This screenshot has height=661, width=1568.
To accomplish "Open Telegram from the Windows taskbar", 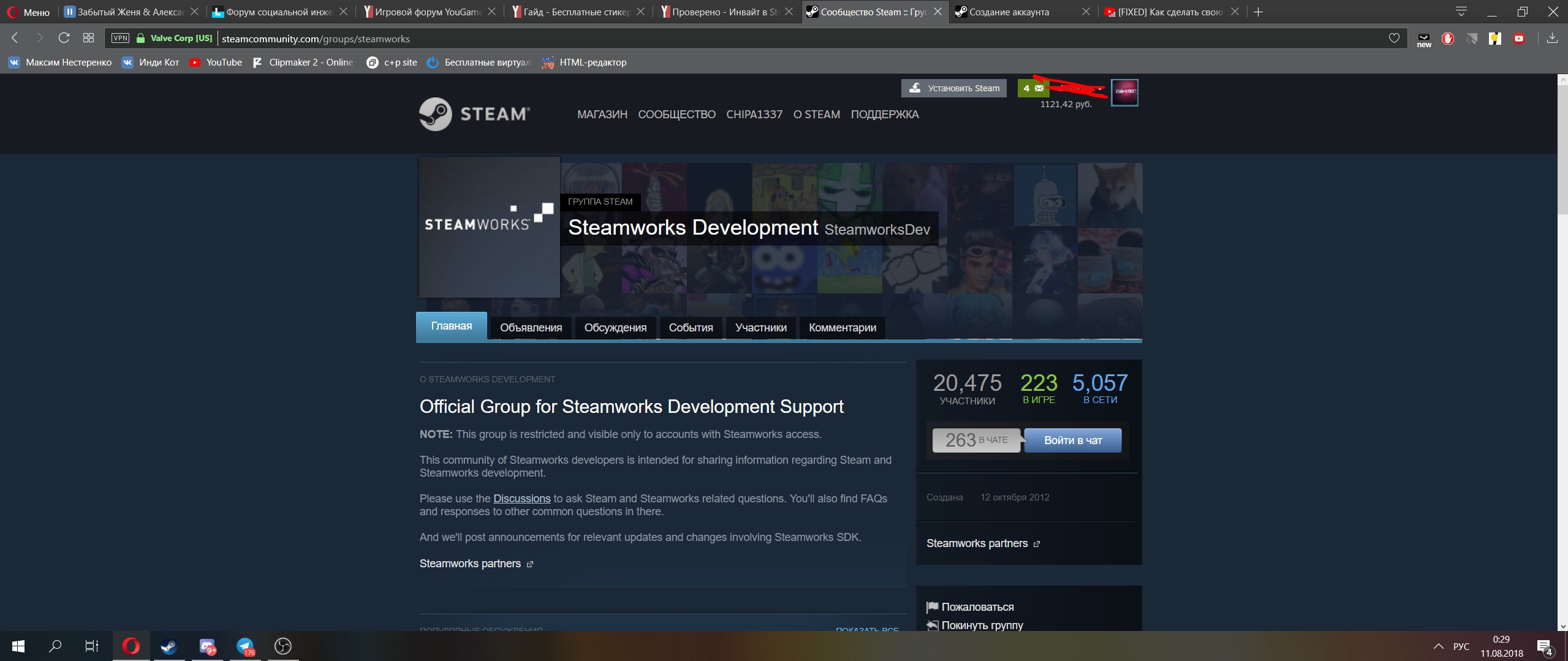I will tap(246, 646).
